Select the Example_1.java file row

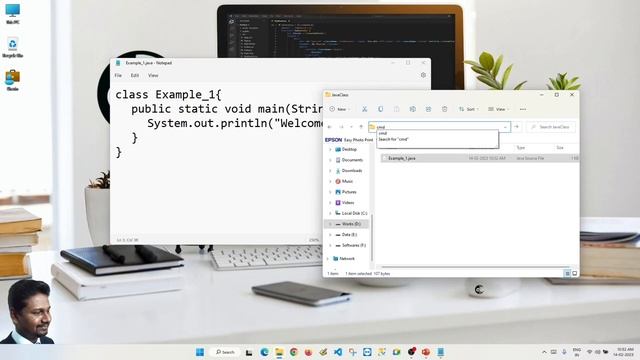(x=480, y=158)
